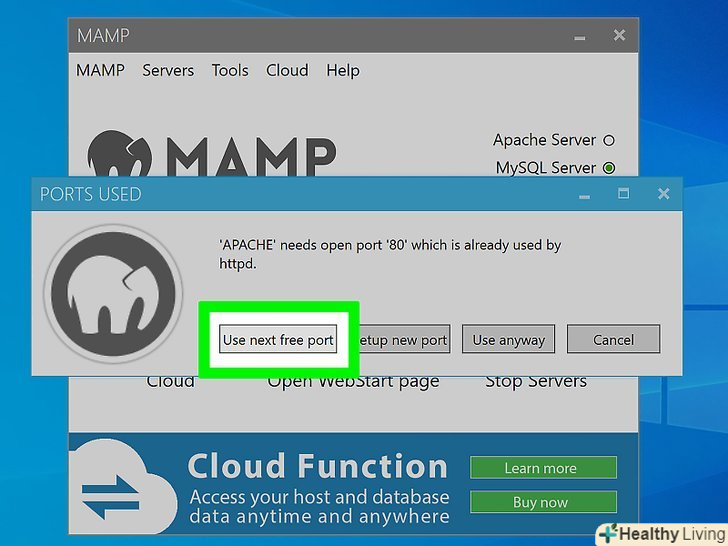Click the Apache Server label

tap(544, 140)
